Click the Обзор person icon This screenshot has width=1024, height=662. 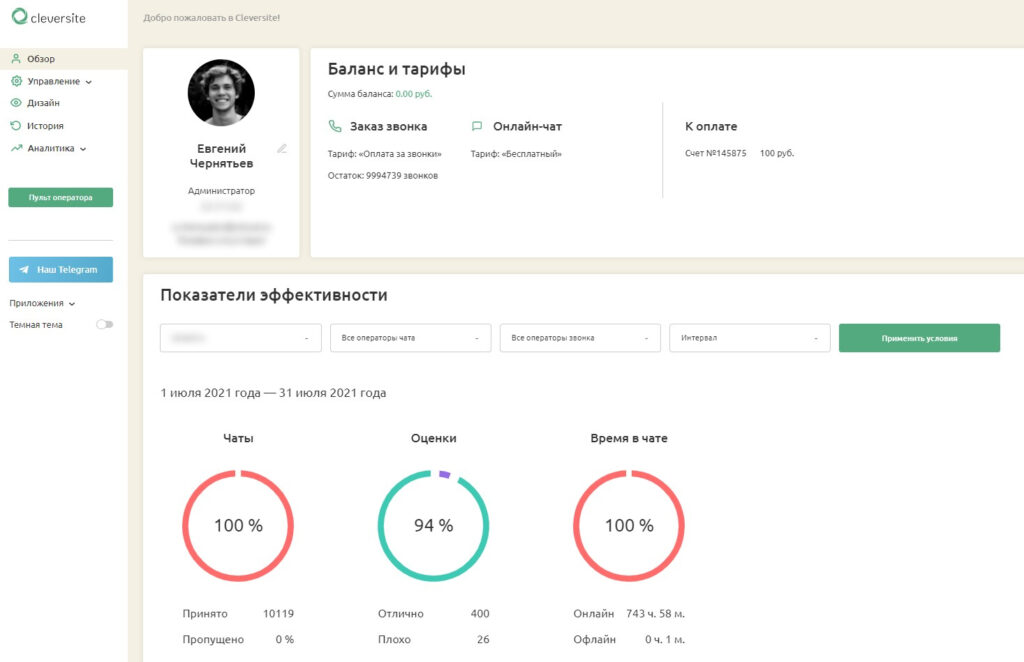pyautogui.click(x=16, y=59)
